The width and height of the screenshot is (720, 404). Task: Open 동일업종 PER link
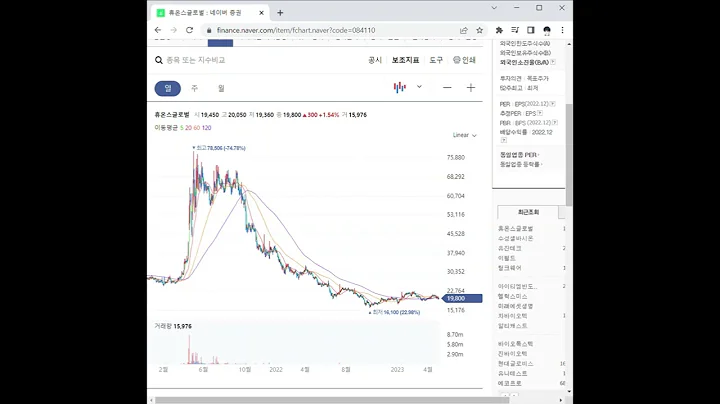(x=519, y=155)
